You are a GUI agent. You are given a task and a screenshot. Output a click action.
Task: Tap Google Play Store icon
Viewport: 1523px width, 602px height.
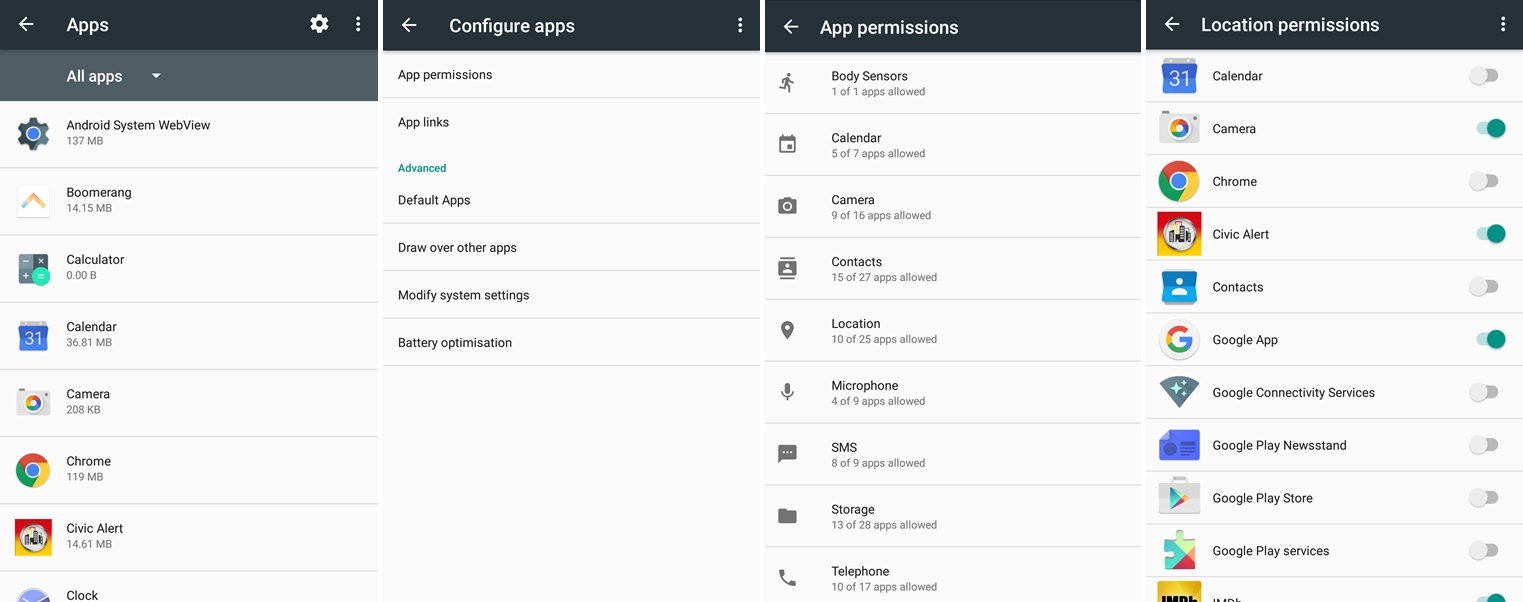[x=1179, y=498]
